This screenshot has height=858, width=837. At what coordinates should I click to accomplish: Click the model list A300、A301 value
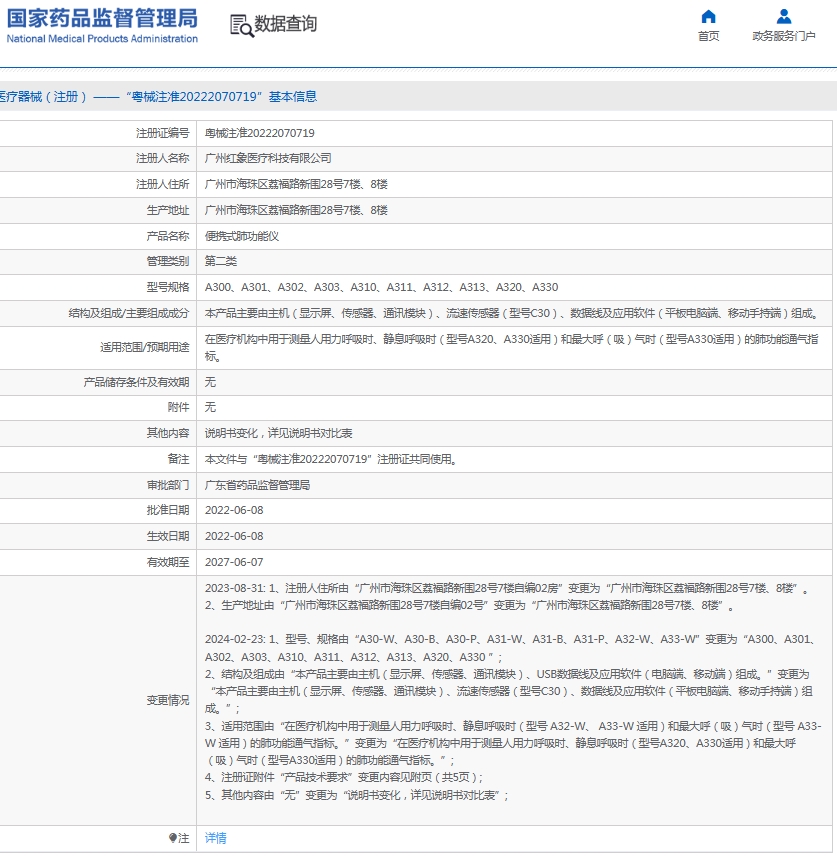coord(381,287)
